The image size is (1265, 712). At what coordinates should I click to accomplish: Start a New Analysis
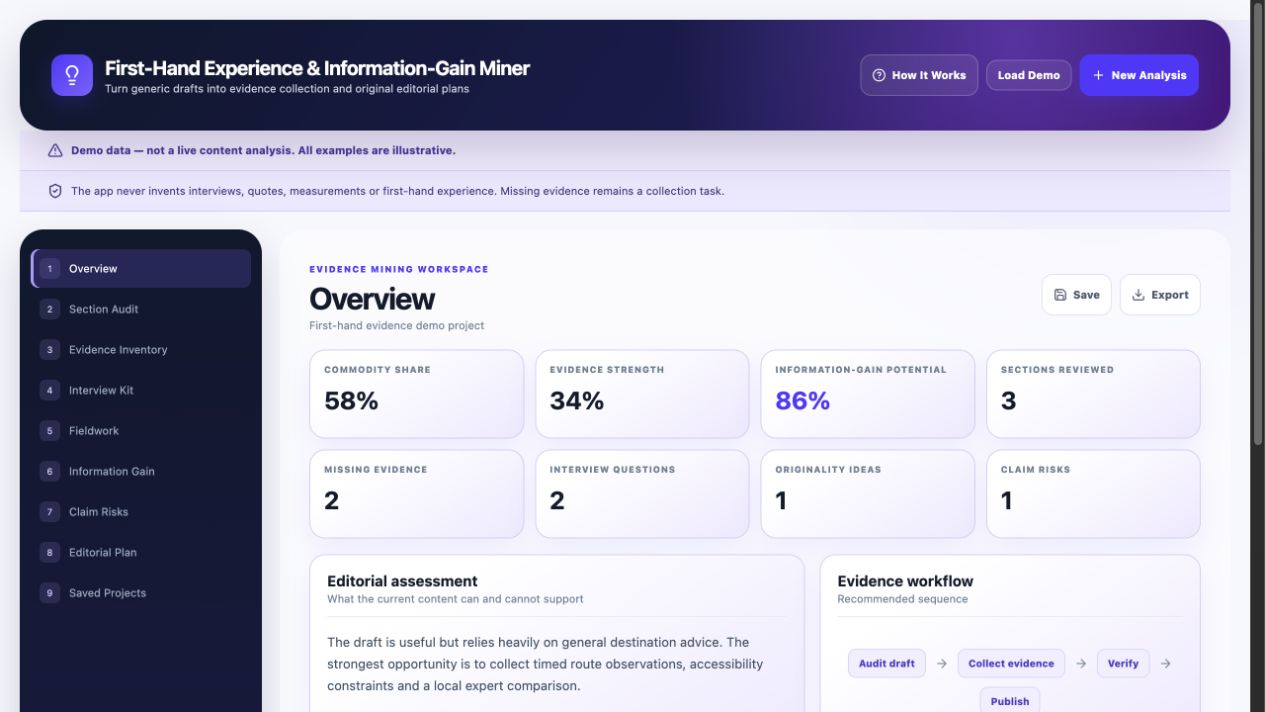[1139, 75]
